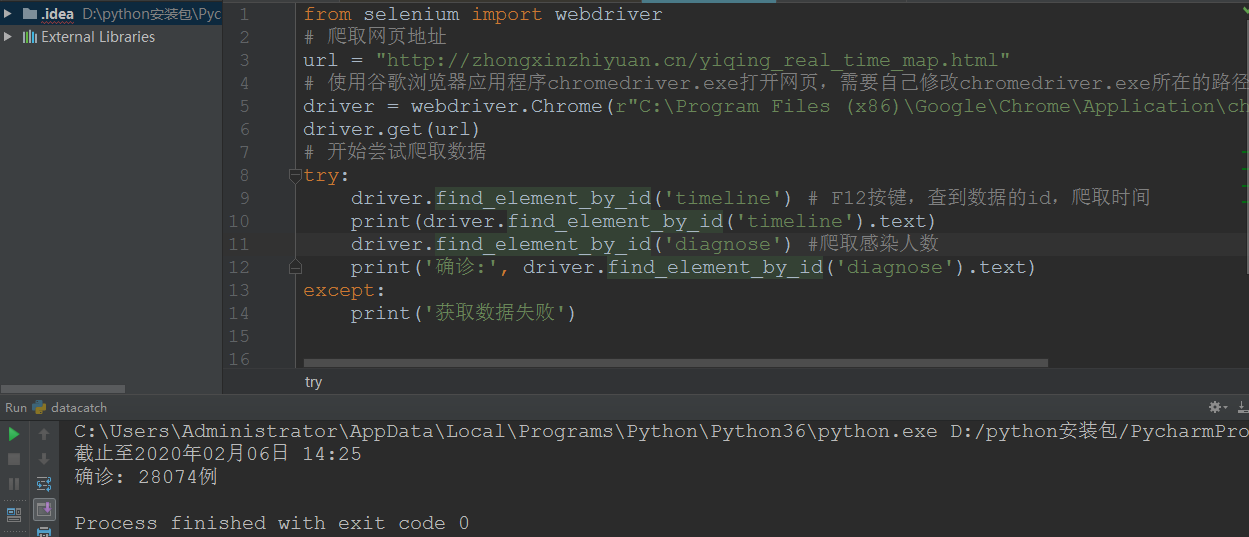Click fold end marker on line 12
The width and height of the screenshot is (1249, 537).
click(295, 267)
